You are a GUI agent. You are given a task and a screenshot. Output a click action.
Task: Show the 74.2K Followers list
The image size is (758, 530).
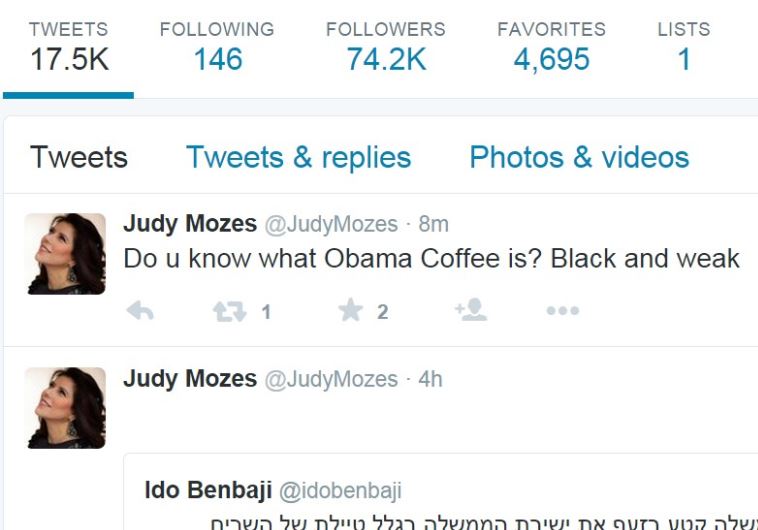386,47
